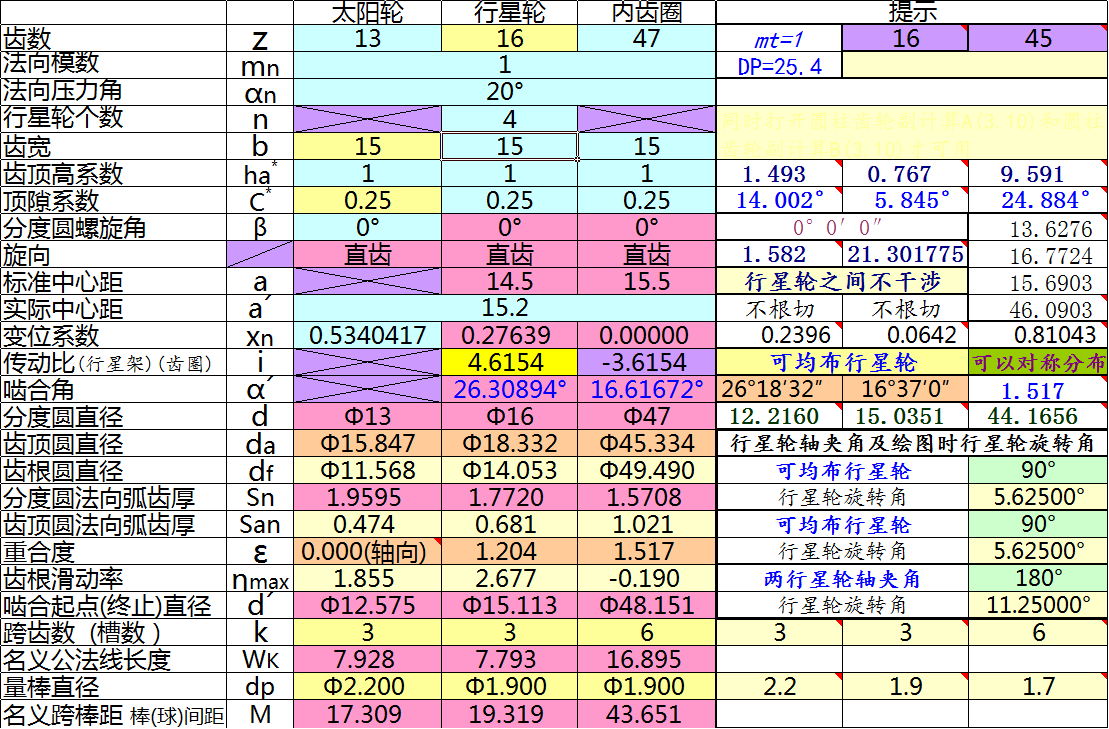1109x729 pixels.
Task: Click the yellow 传动比 cell 4.6154
Action: click(x=509, y=362)
